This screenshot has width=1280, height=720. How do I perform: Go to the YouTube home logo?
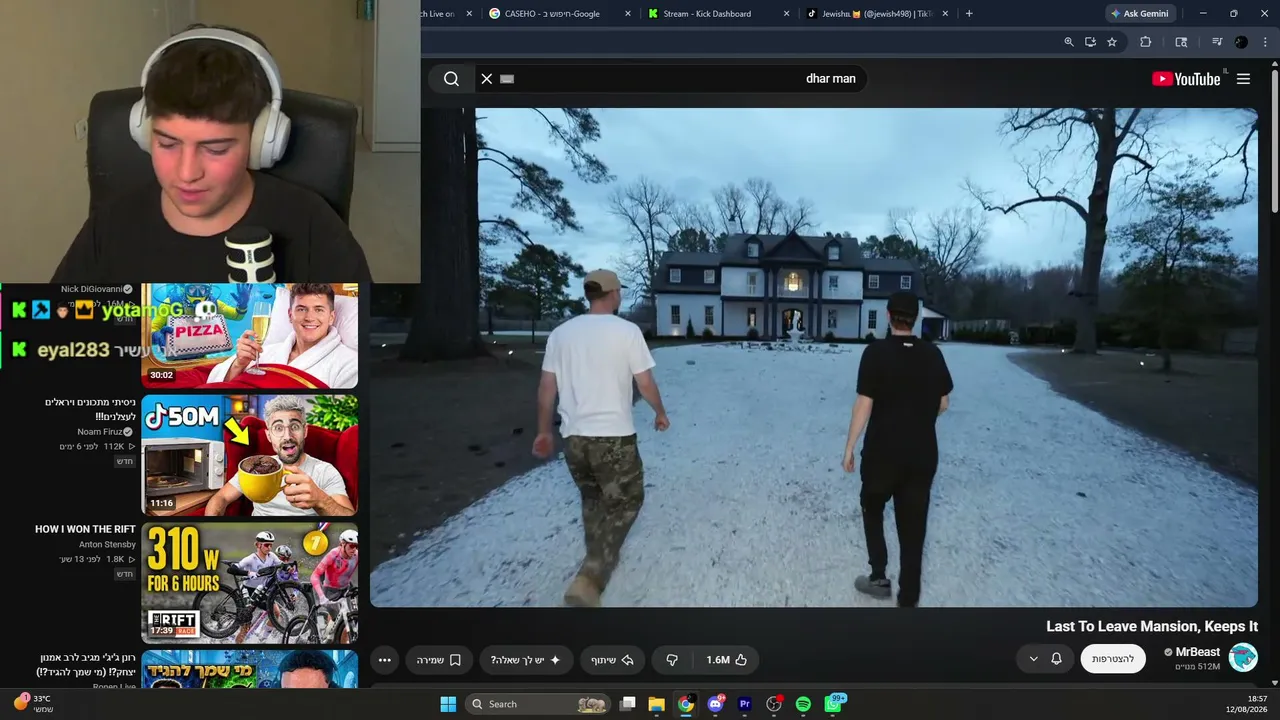click(1186, 79)
